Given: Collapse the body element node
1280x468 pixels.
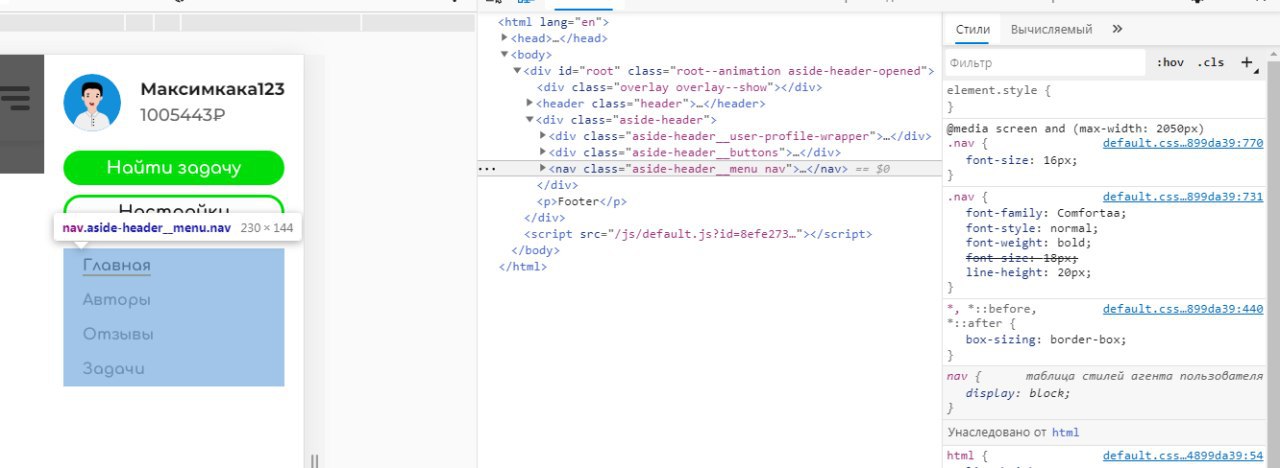Looking at the screenshot, I should pyautogui.click(x=505, y=55).
